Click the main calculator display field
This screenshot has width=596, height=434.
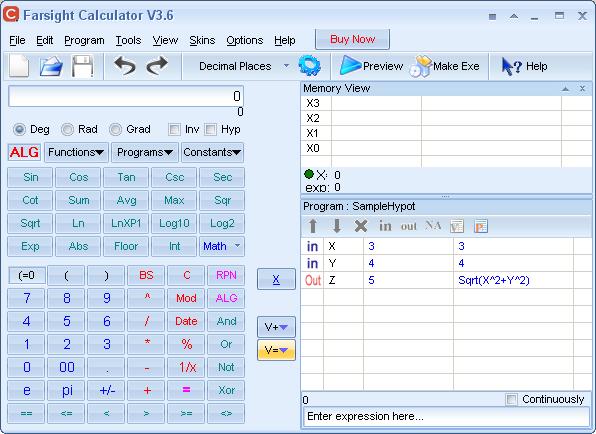(126, 96)
